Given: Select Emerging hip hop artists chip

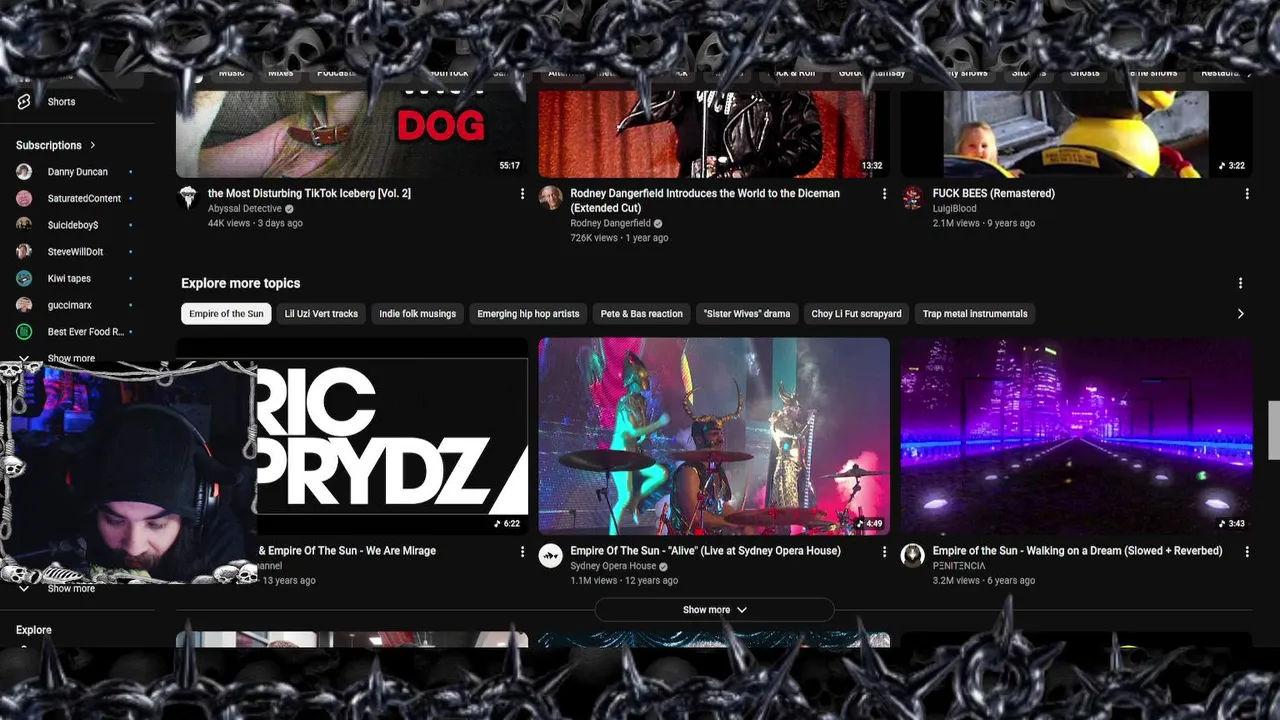Looking at the screenshot, I should pos(528,314).
